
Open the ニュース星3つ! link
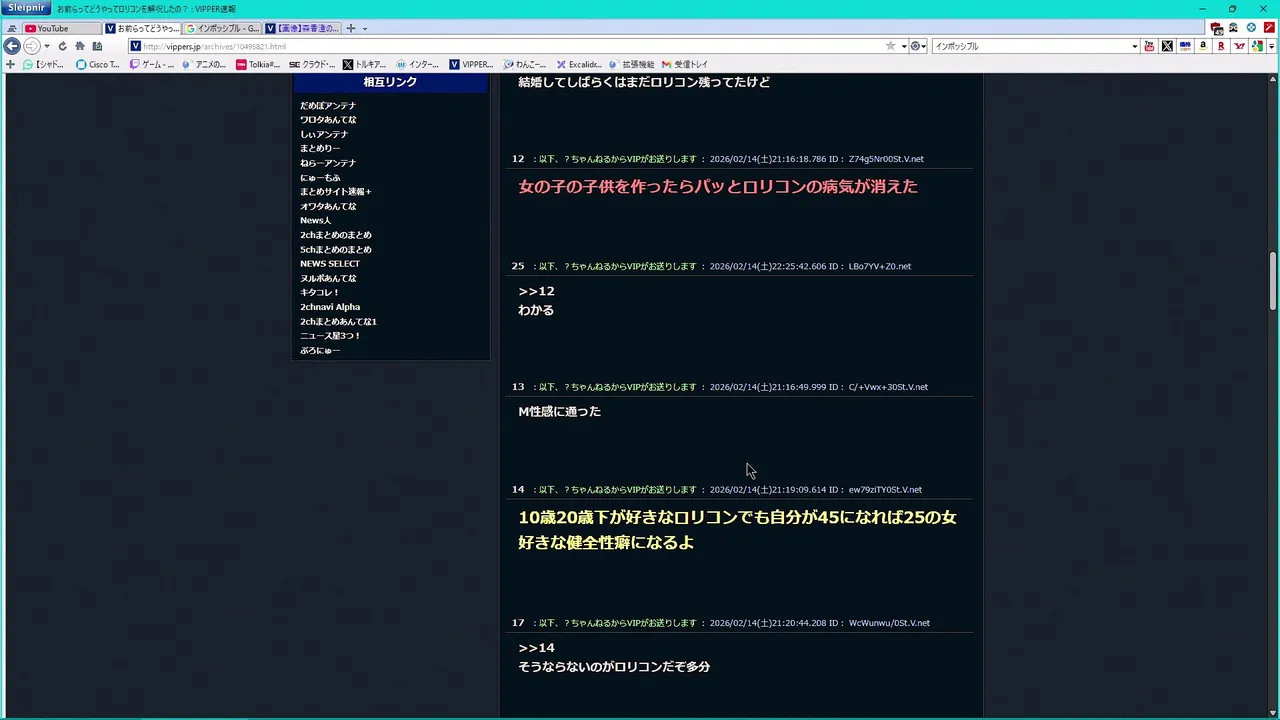pos(330,336)
